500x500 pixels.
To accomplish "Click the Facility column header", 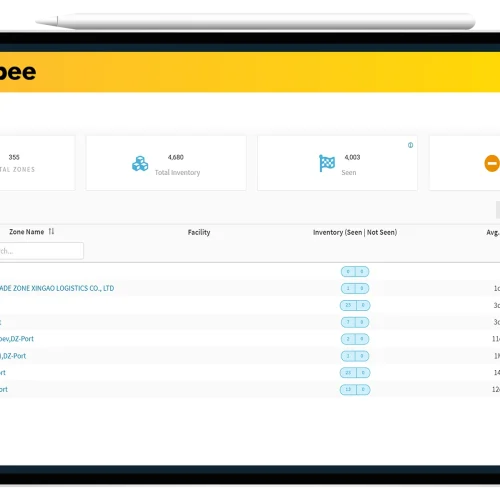I will click(x=199, y=232).
